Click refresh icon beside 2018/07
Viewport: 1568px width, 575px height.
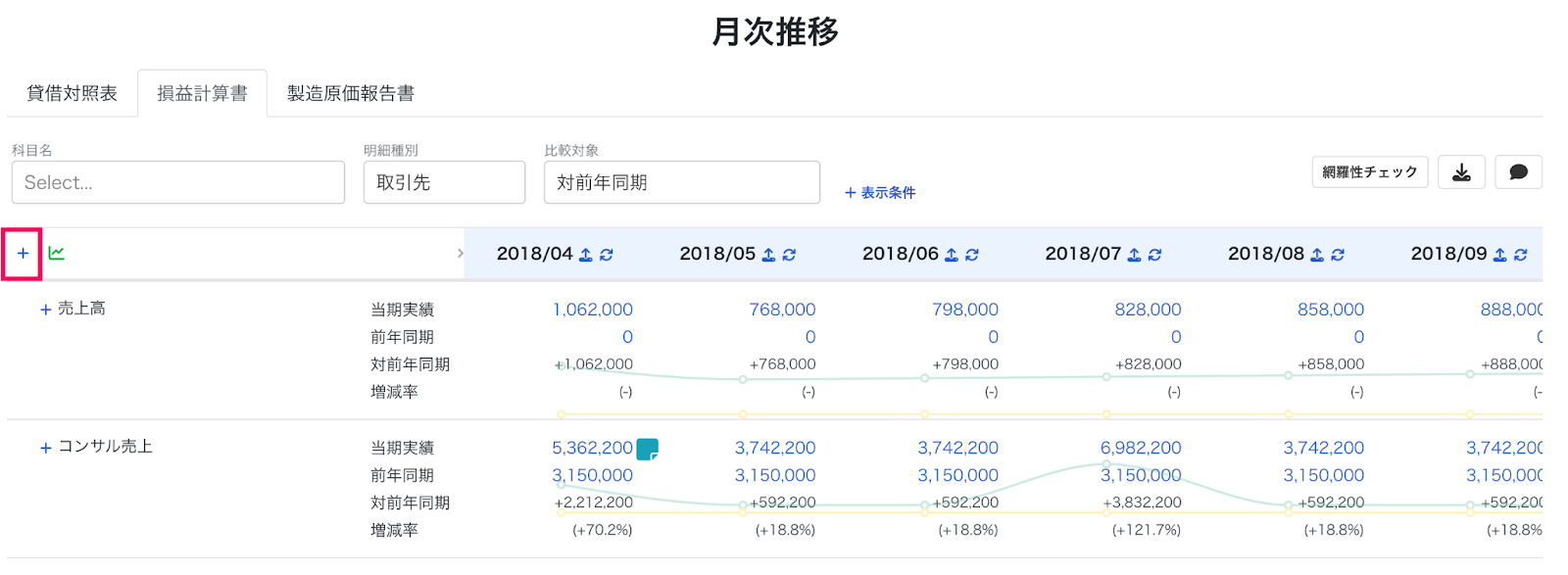tap(1155, 255)
